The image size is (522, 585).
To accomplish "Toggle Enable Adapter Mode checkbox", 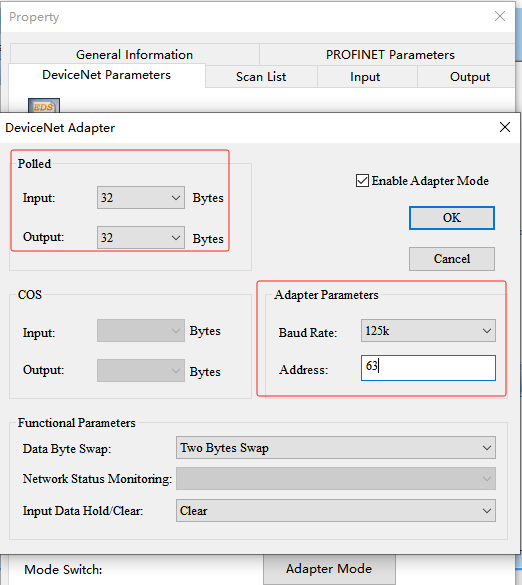I will [362, 181].
